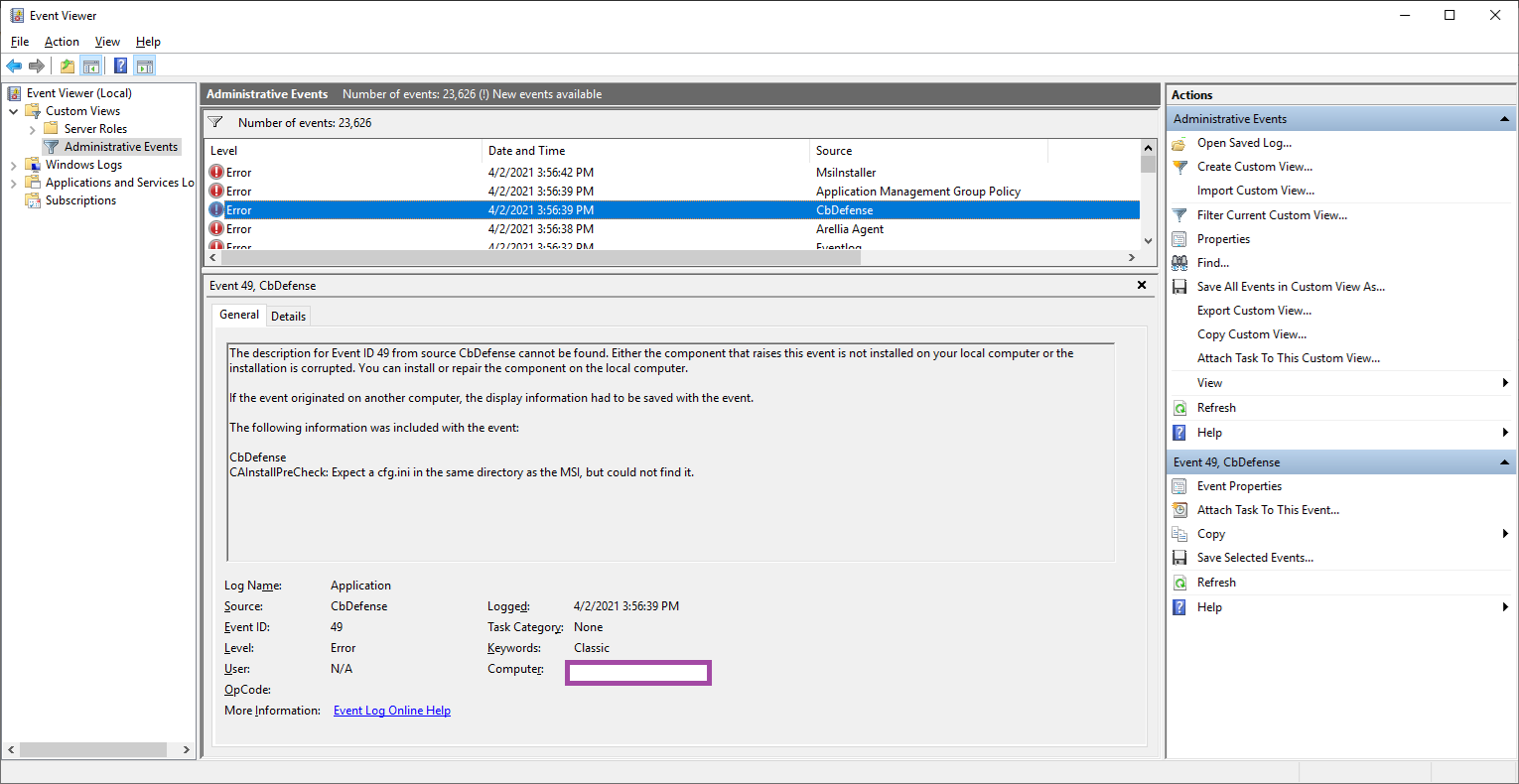Select the Windows Logs folder label

click(x=83, y=165)
